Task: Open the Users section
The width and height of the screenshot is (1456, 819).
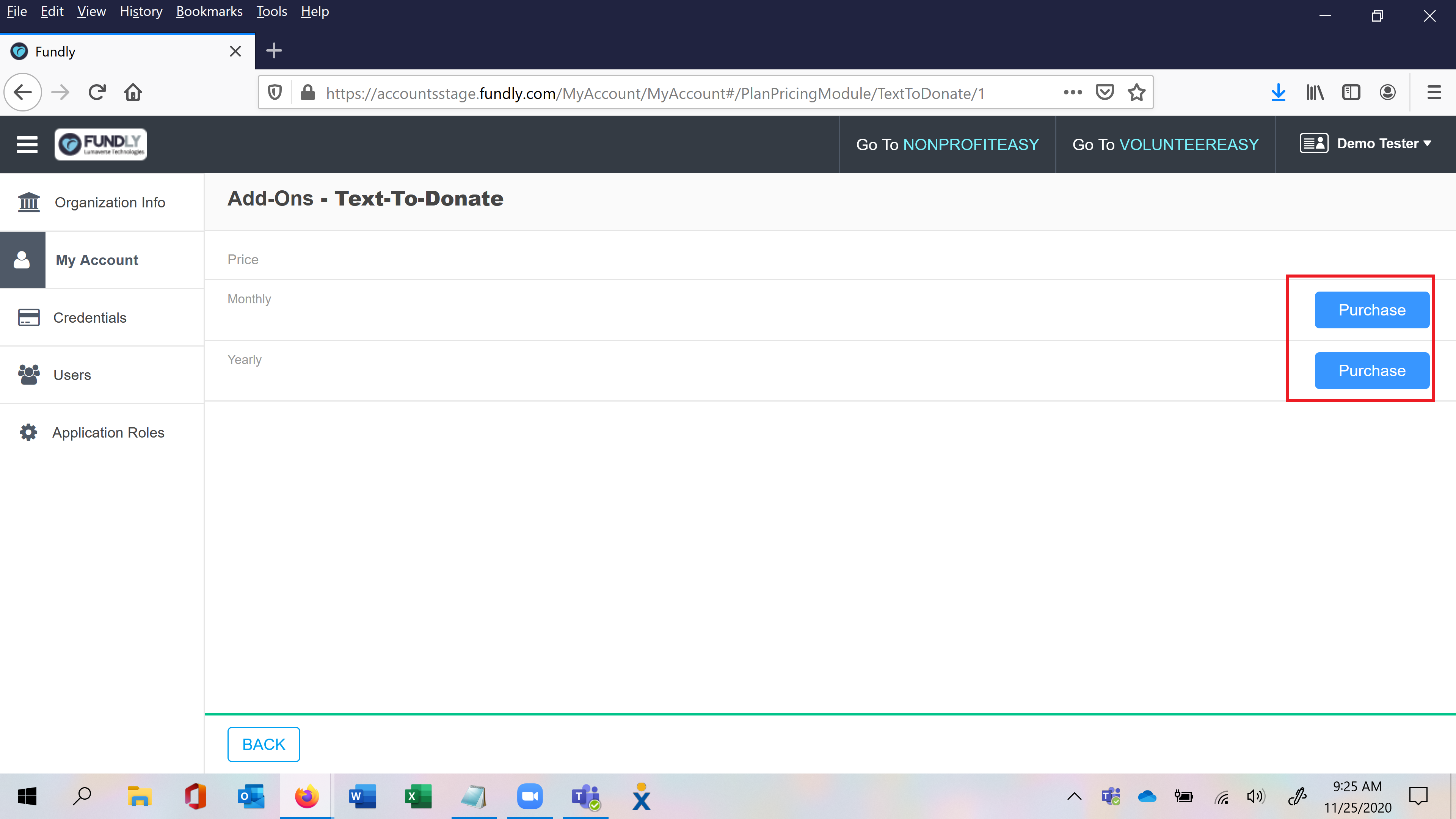Action: (x=72, y=375)
